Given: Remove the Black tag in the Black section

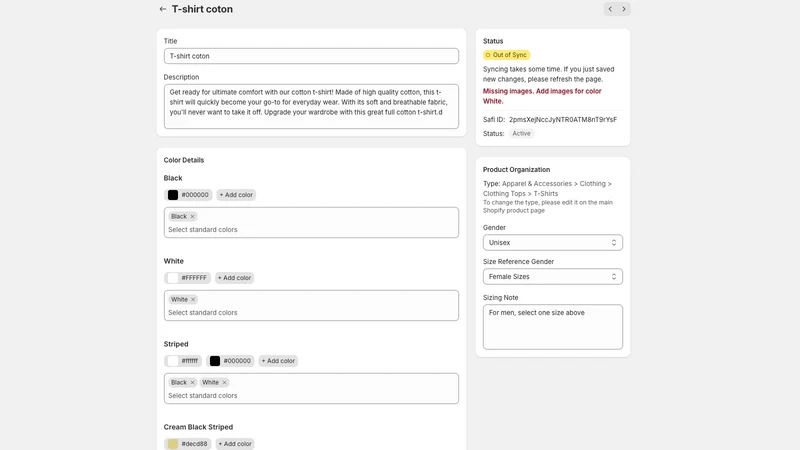Looking at the screenshot, I should click(x=192, y=216).
